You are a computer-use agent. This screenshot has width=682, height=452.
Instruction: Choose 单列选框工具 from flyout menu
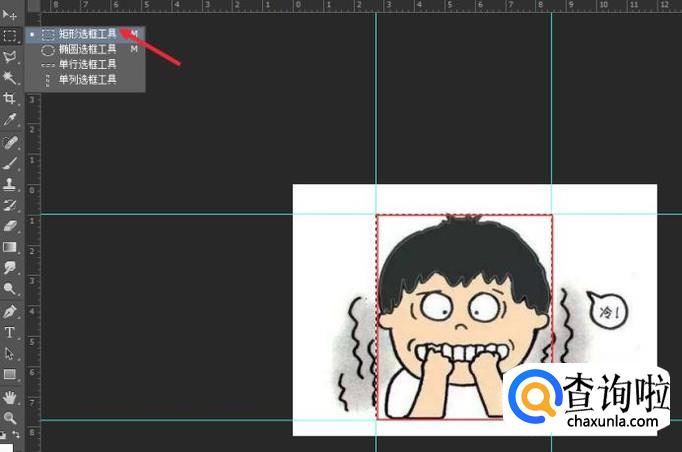[85, 80]
